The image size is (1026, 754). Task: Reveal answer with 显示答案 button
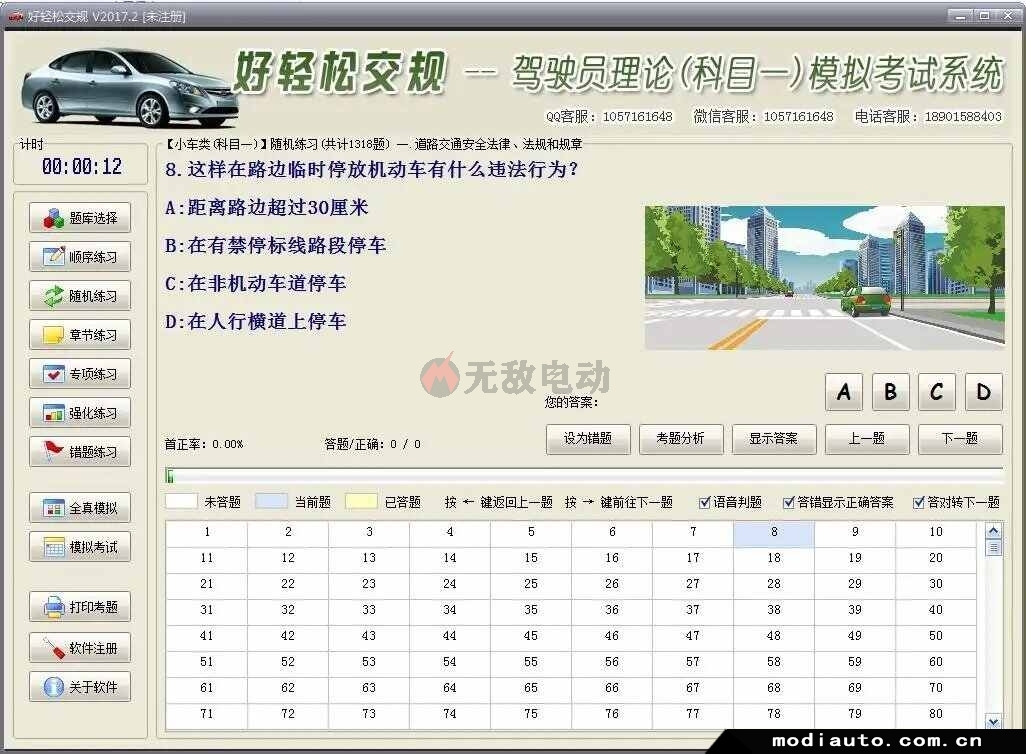click(773, 439)
